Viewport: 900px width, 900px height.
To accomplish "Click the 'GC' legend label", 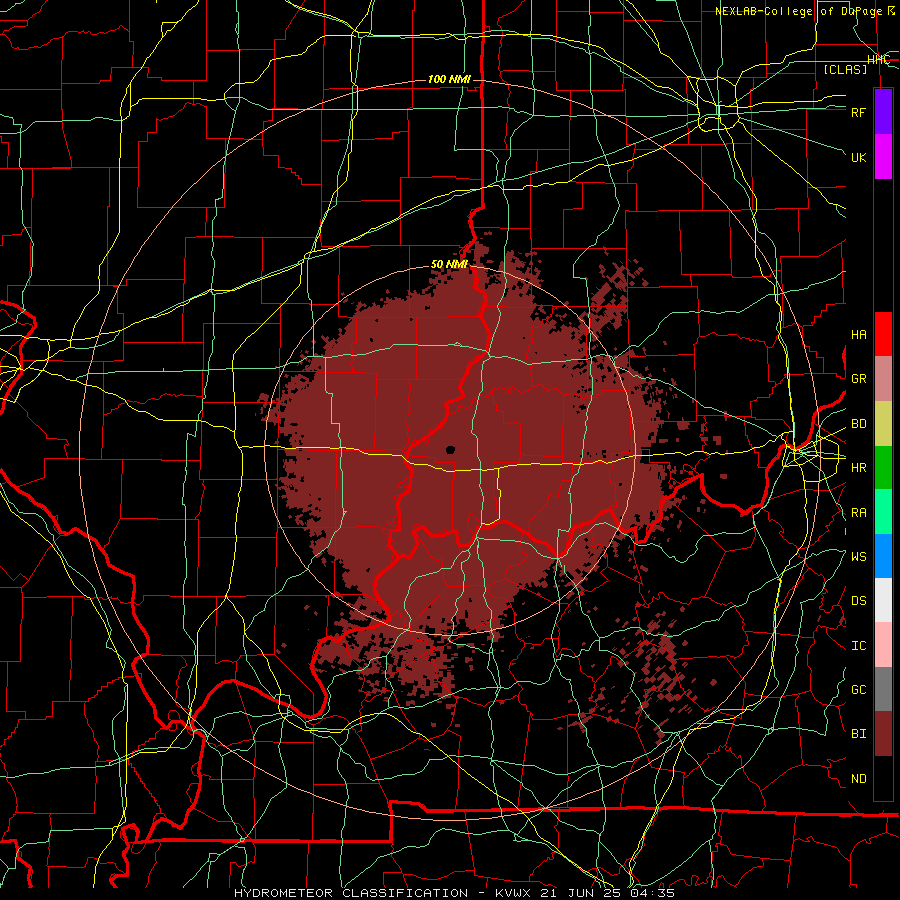I will 858,690.
